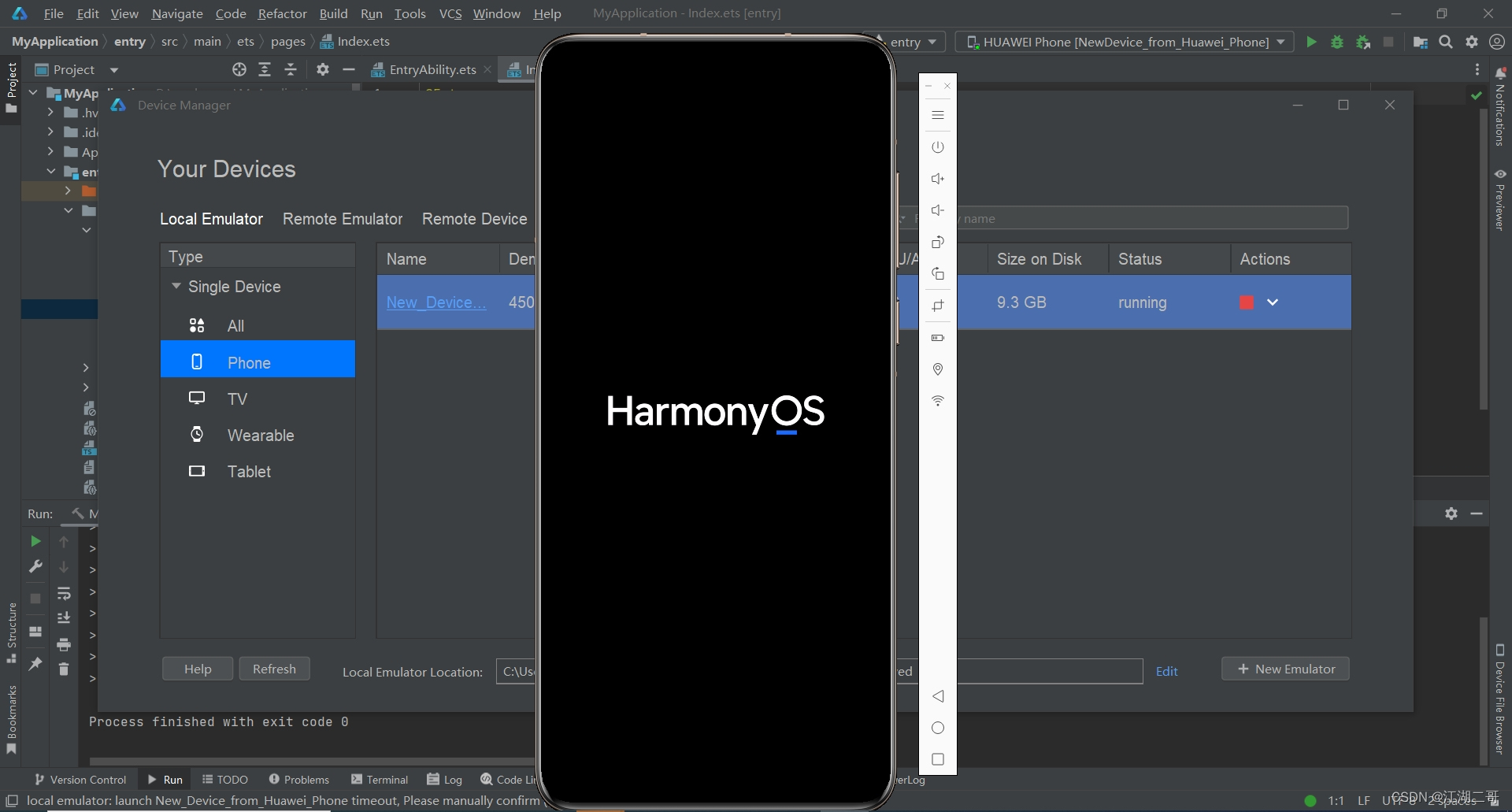Stop the running emulator red square

click(1246, 302)
